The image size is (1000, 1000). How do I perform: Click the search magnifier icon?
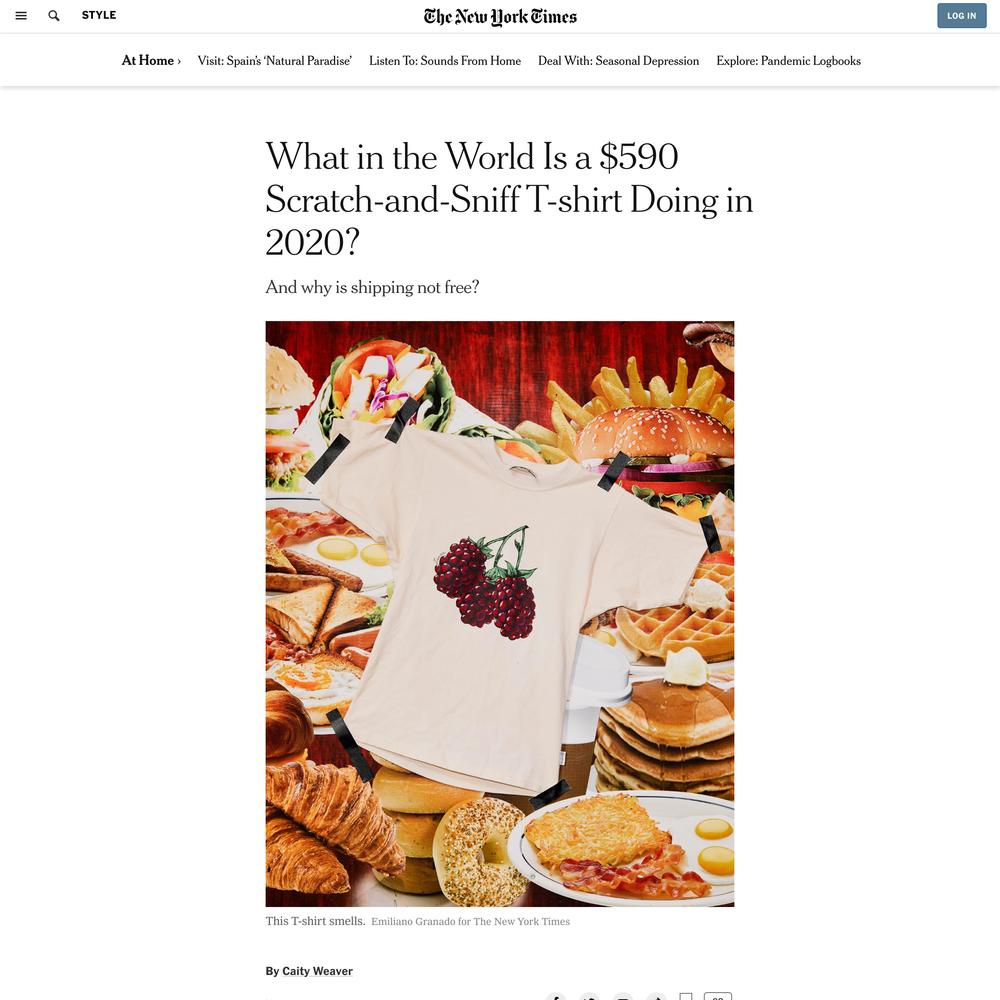coord(54,15)
